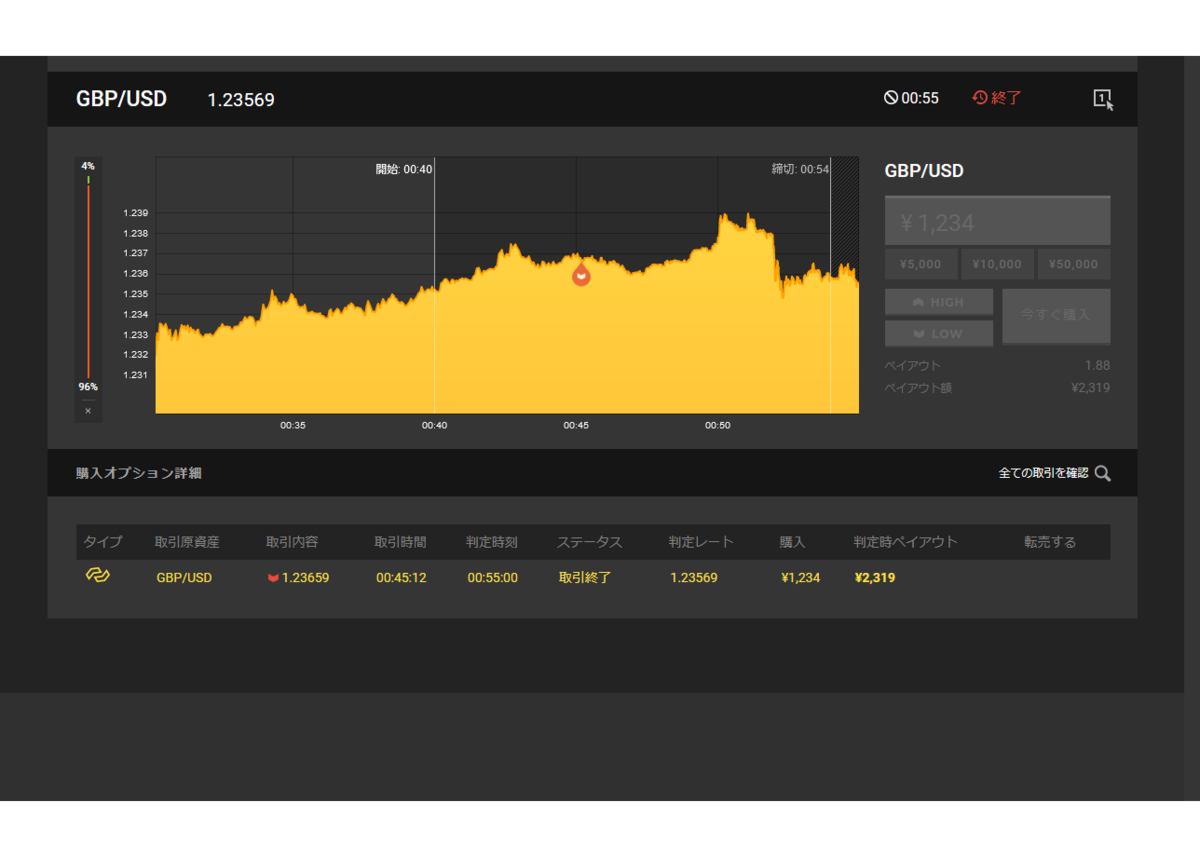The width and height of the screenshot is (1200, 856).
Task: Close the sentiment gauge with x icon
Action: 88,411
